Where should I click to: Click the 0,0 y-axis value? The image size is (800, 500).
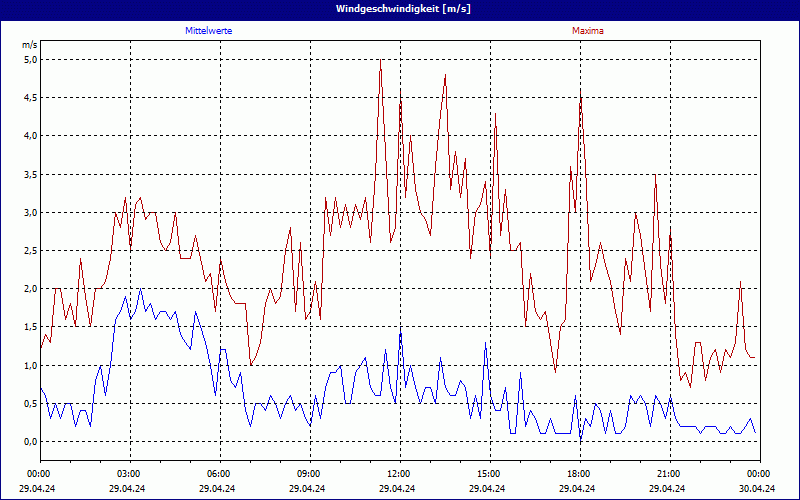point(30,441)
